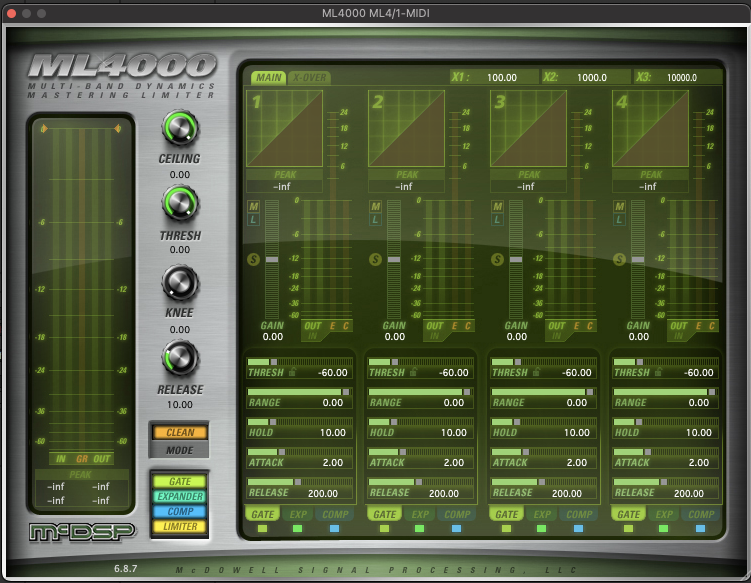Toggle the global GATE button
Image resolution: width=751 pixels, height=583 pixels.
pyautogui.click(x=180, y=481)
